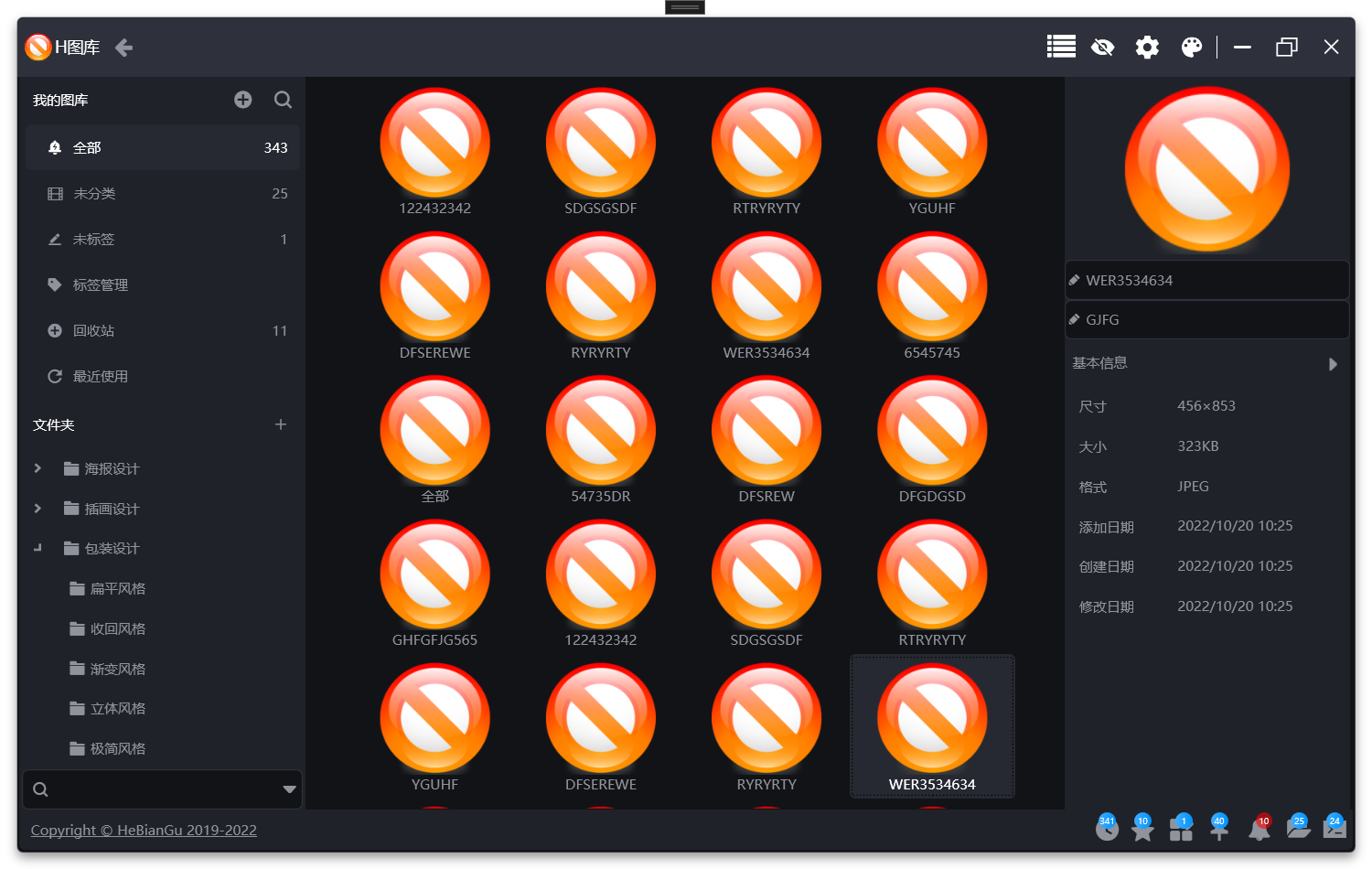1372x869 pixels.
Task: Open 最近使用 list
Action: click(x=162, y=376)
